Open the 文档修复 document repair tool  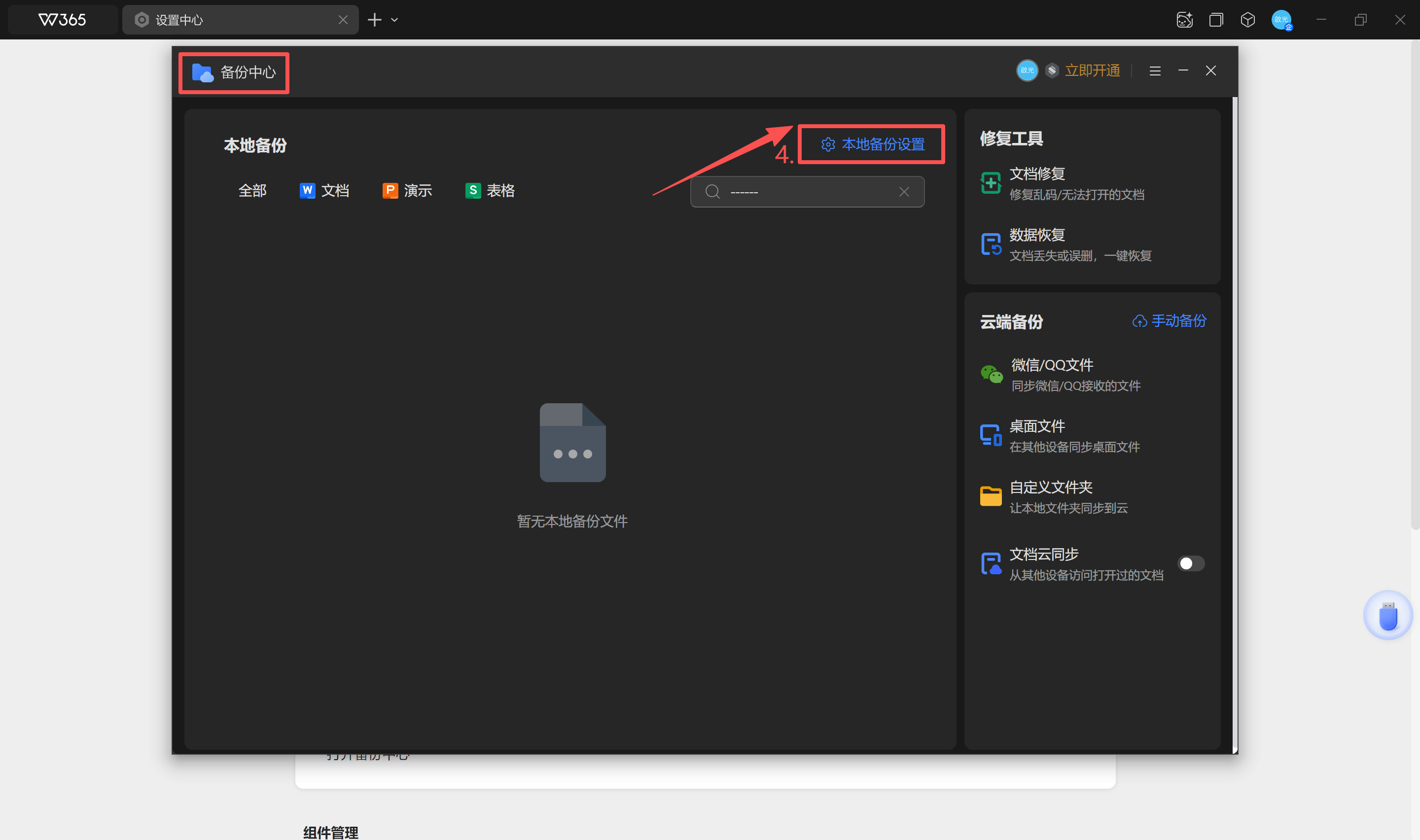(1037, 175)
